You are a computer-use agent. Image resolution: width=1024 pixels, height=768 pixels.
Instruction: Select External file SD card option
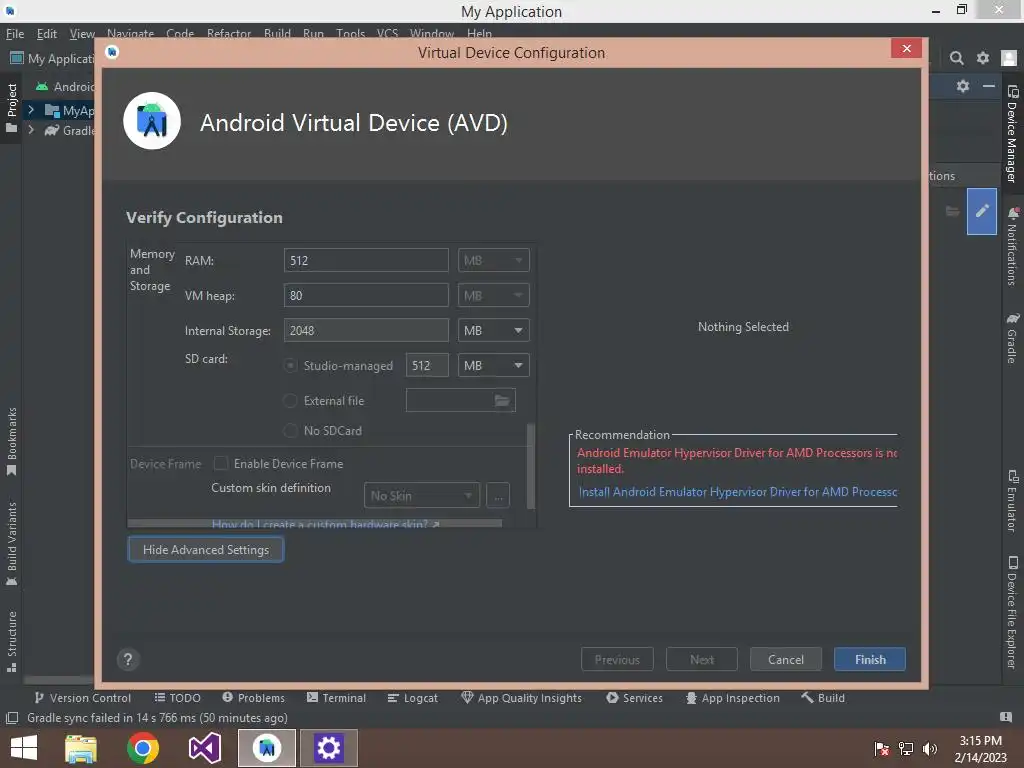click(x=291, y=401)
